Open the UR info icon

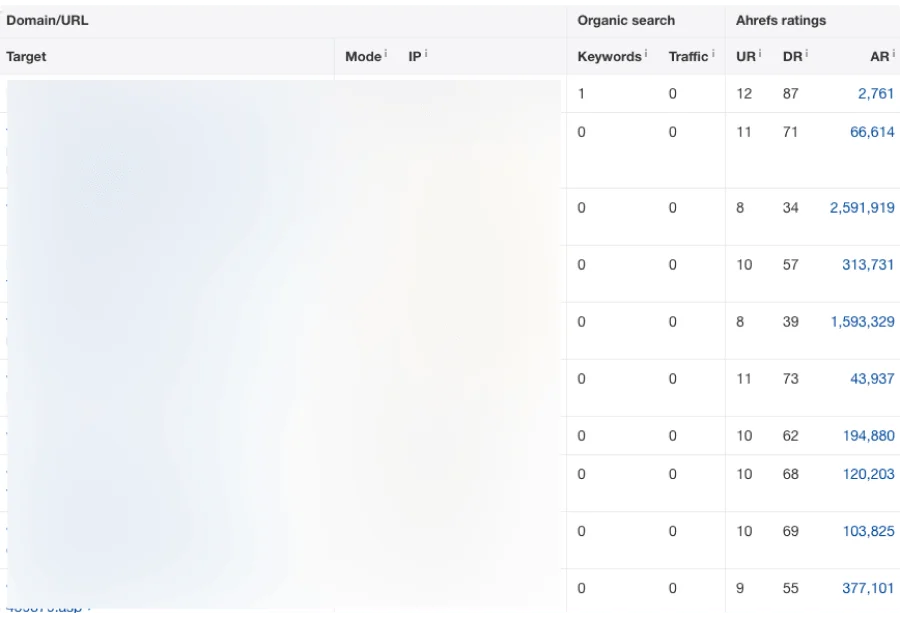(760, 53)
